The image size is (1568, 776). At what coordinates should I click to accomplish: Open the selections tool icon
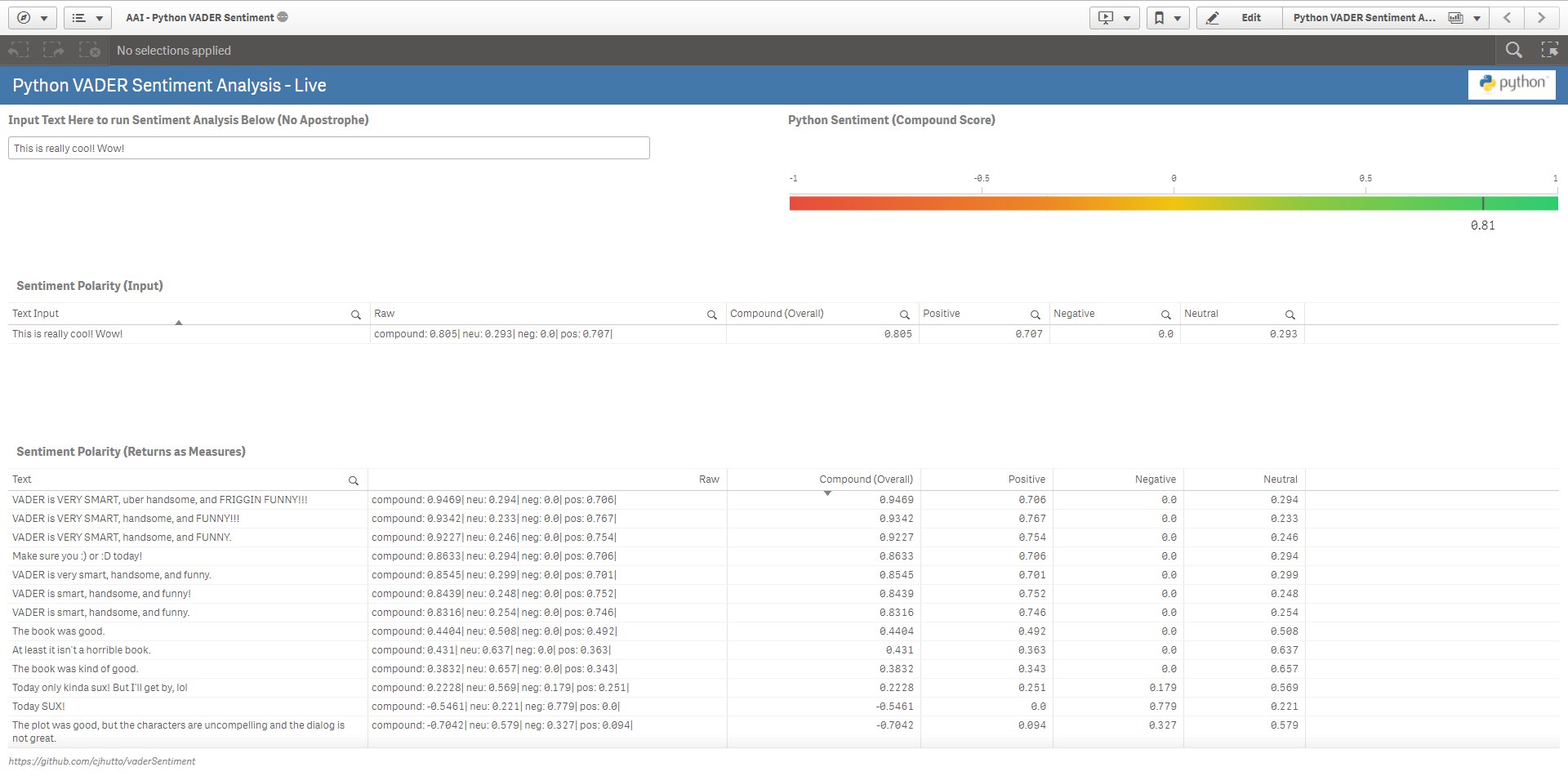(x=1549, y=51)
